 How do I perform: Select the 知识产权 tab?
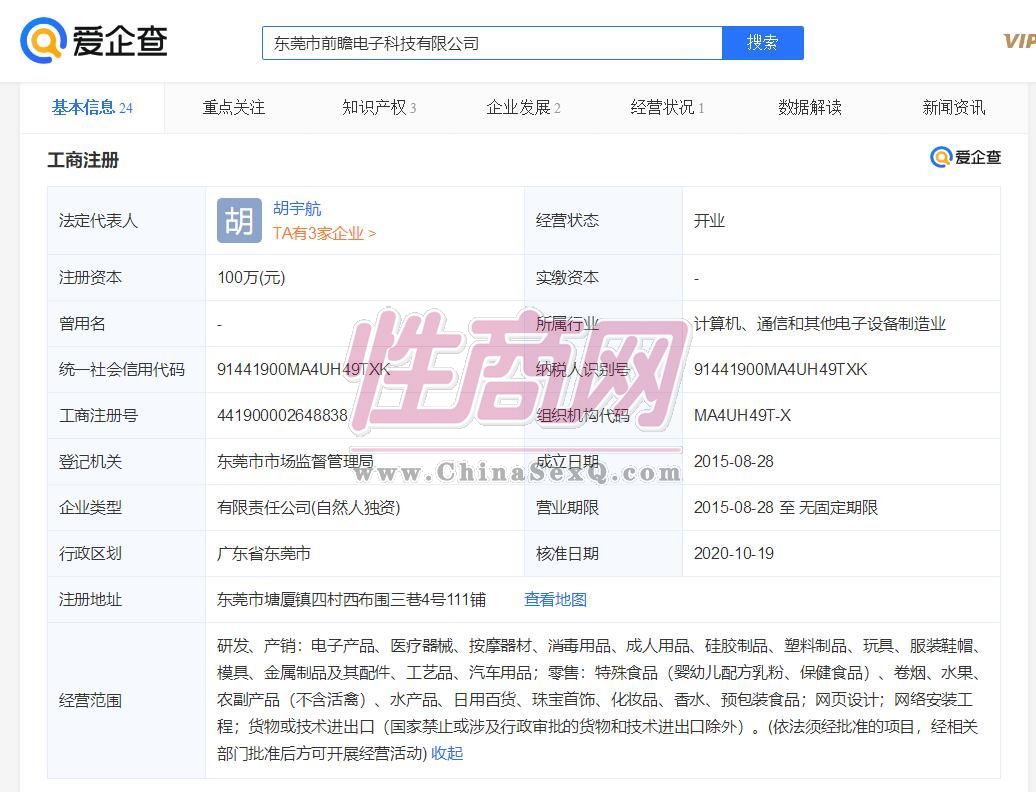pyautogui.click(x=378, y=107)
